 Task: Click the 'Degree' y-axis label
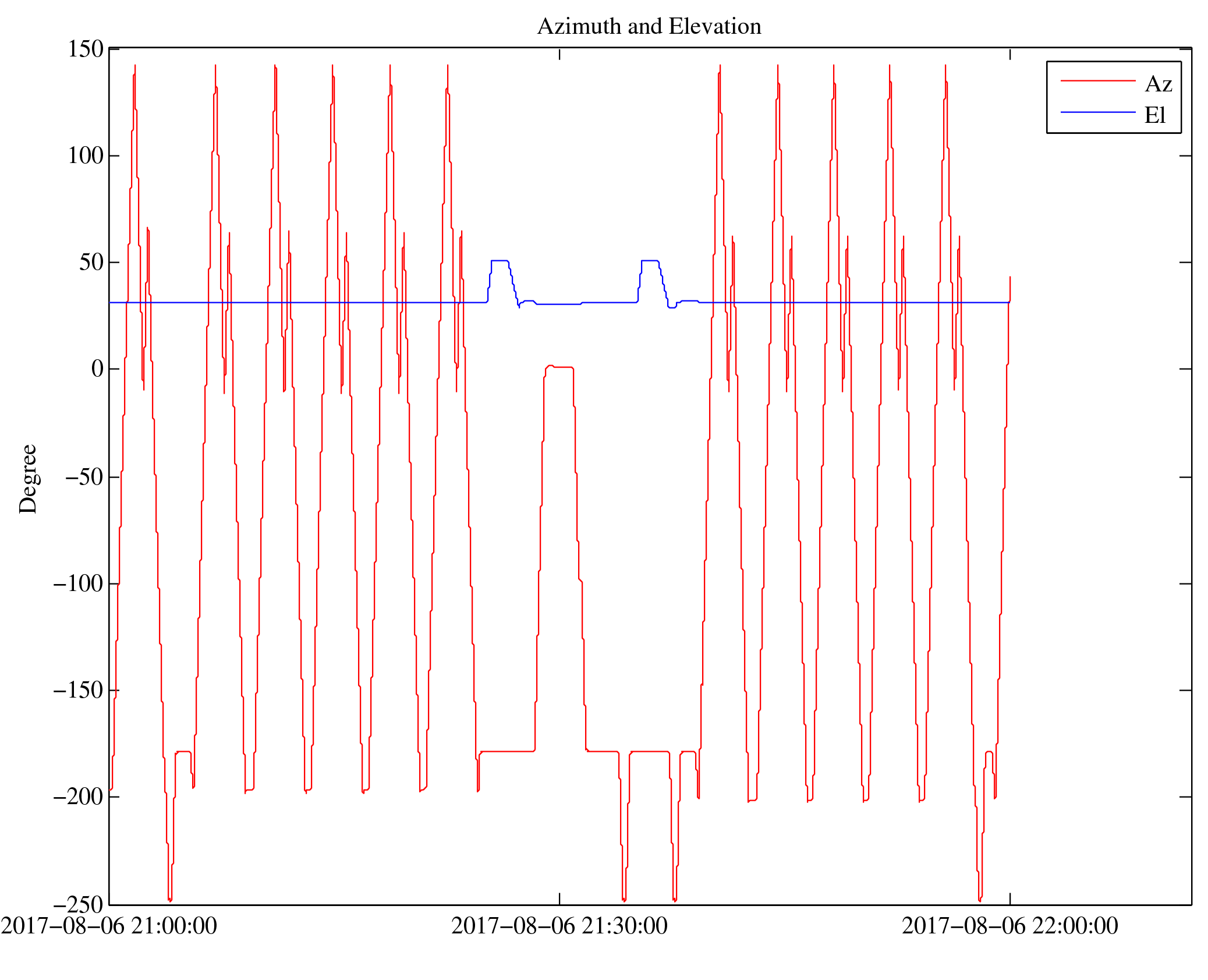(28, 479)
